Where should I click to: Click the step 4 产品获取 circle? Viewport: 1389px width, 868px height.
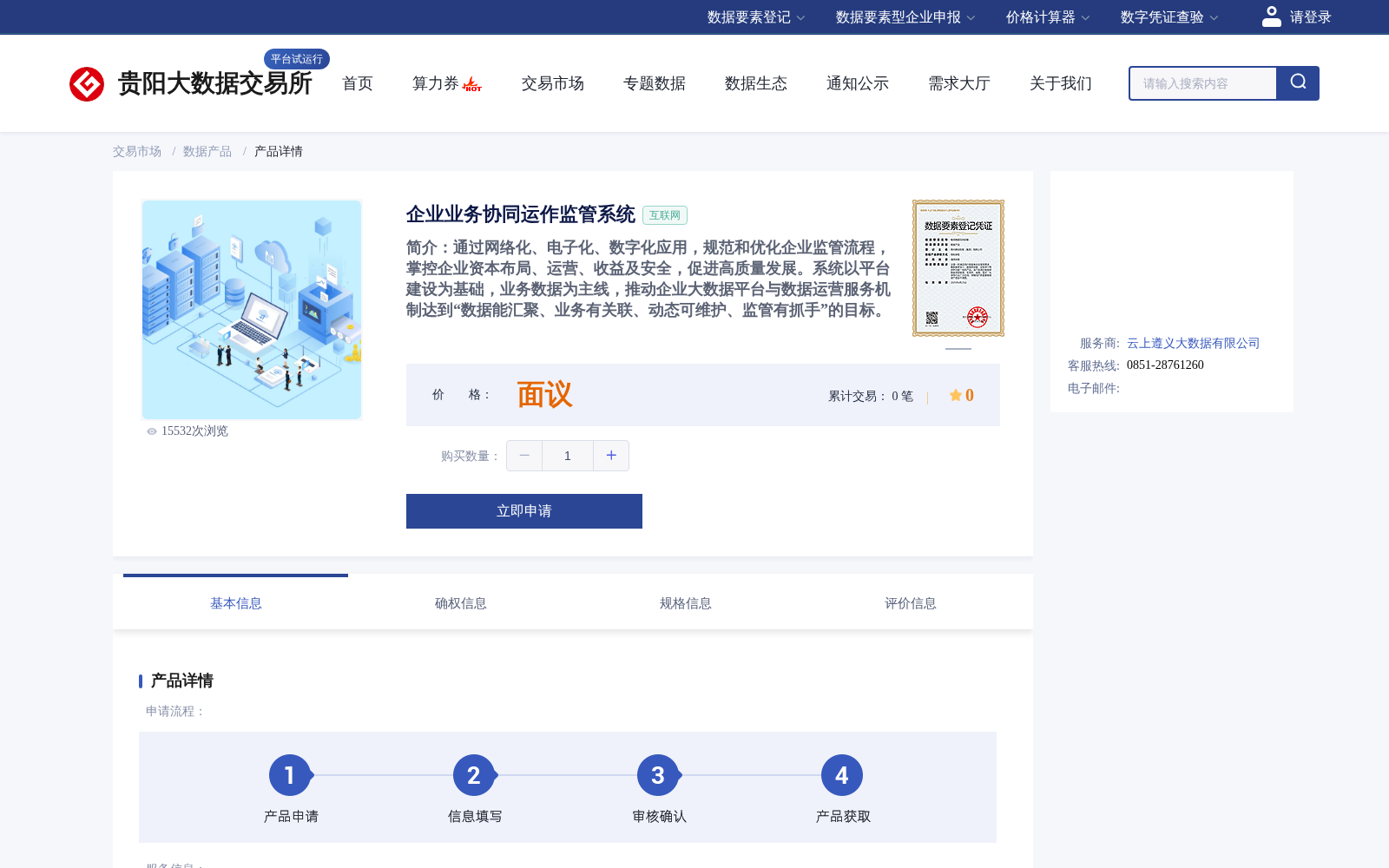coord(842,775)
